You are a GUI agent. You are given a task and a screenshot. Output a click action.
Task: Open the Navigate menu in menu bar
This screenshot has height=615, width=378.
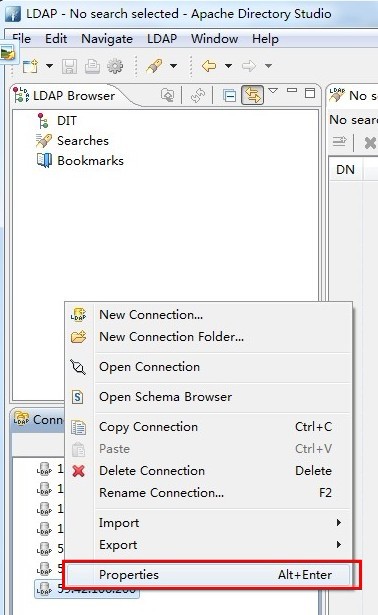point(107,39)
